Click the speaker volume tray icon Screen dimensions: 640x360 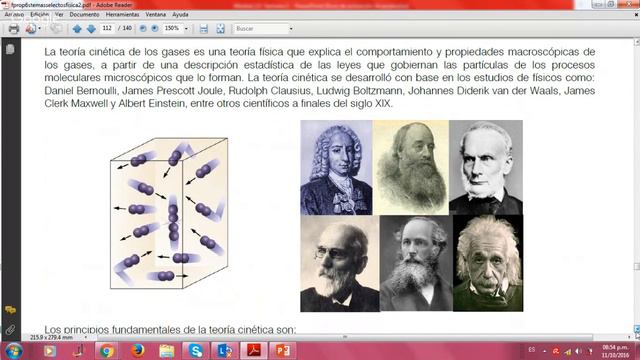click(x=579, y=351)
